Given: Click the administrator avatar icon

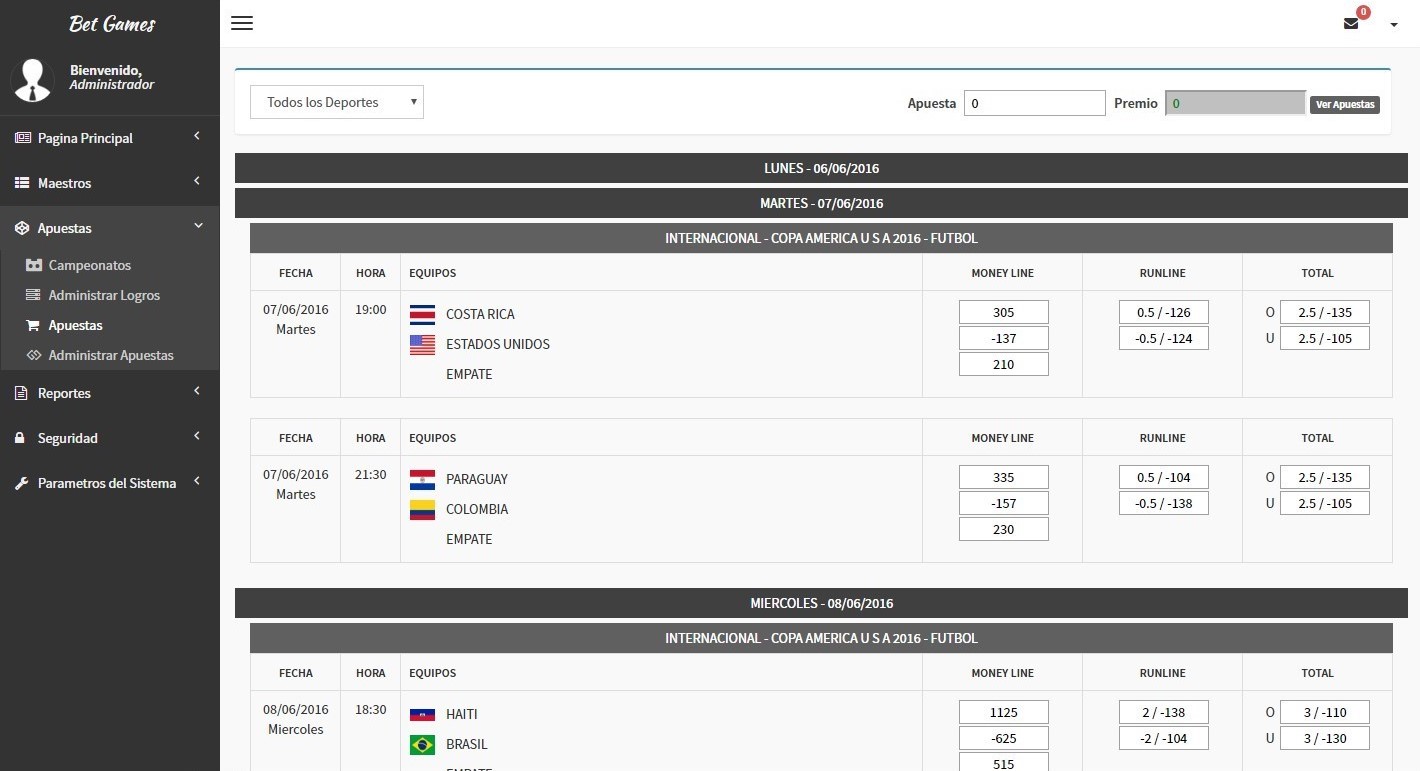Looking at the screenshot, I should pyautogui.click(x=32, y=80).
